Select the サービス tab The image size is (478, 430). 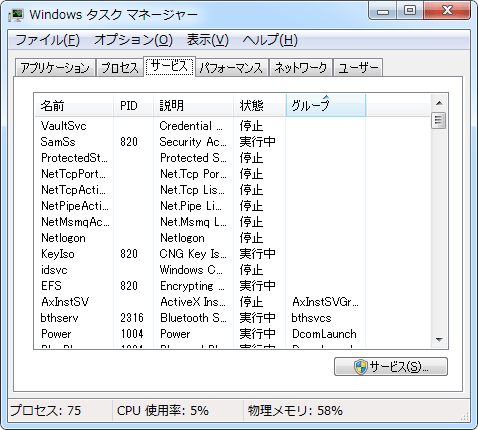pos(170,66)
